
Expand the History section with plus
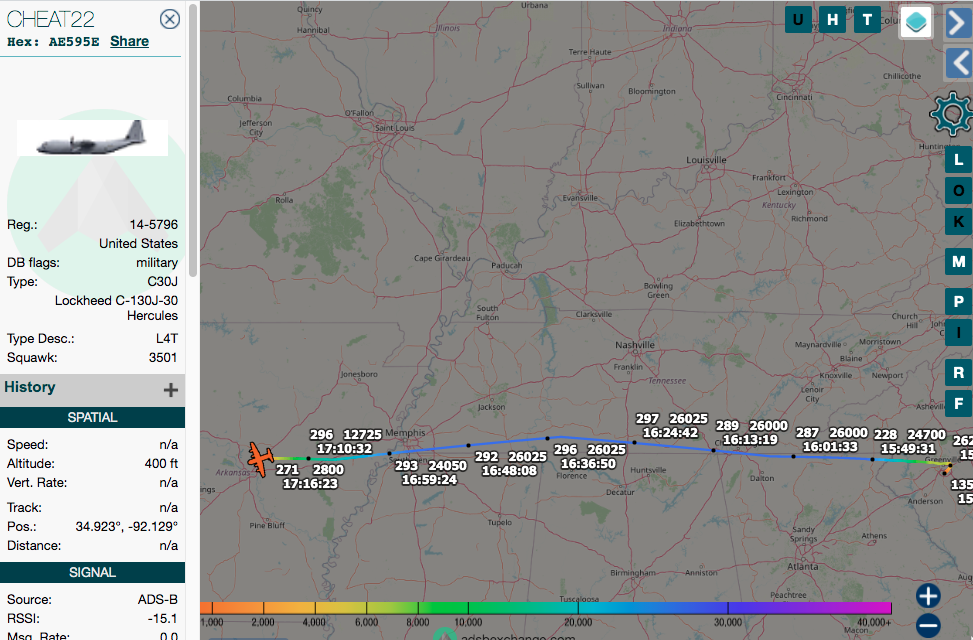(x=171, y=389)
